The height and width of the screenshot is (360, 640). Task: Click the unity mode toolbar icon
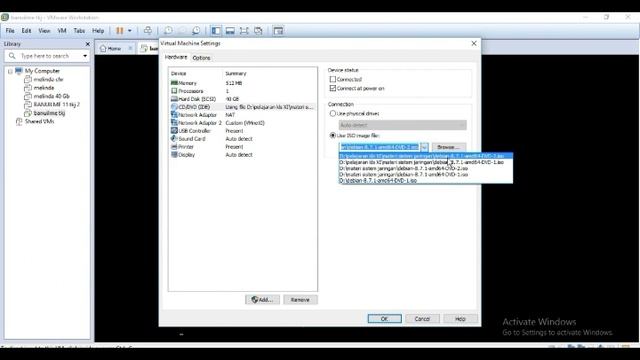coord(258,31)
